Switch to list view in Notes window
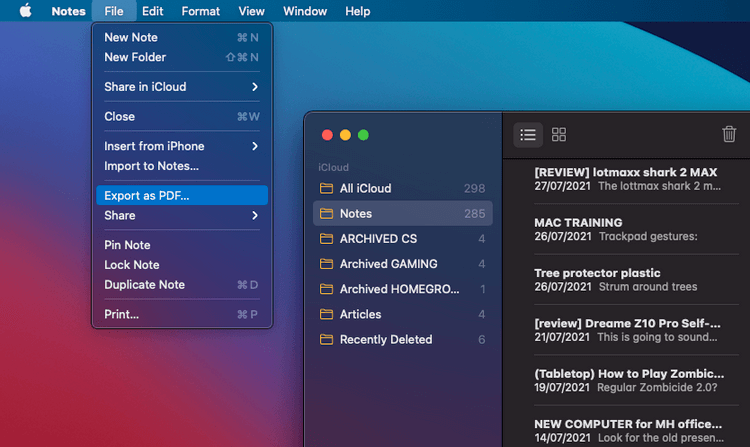The width and height of the screenshot is (750, 447). tap(528, 135)
